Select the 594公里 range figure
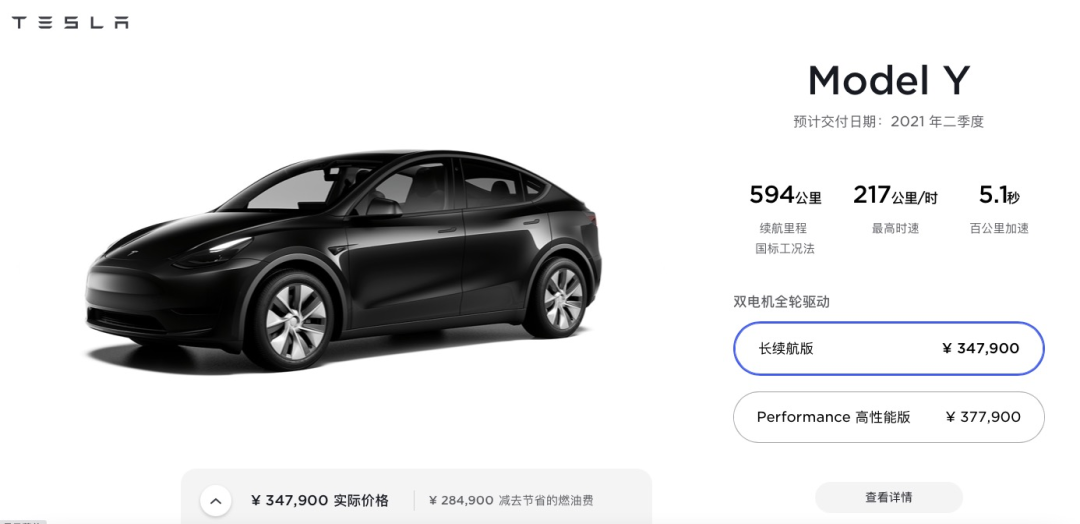 click(x=785, y=196)
